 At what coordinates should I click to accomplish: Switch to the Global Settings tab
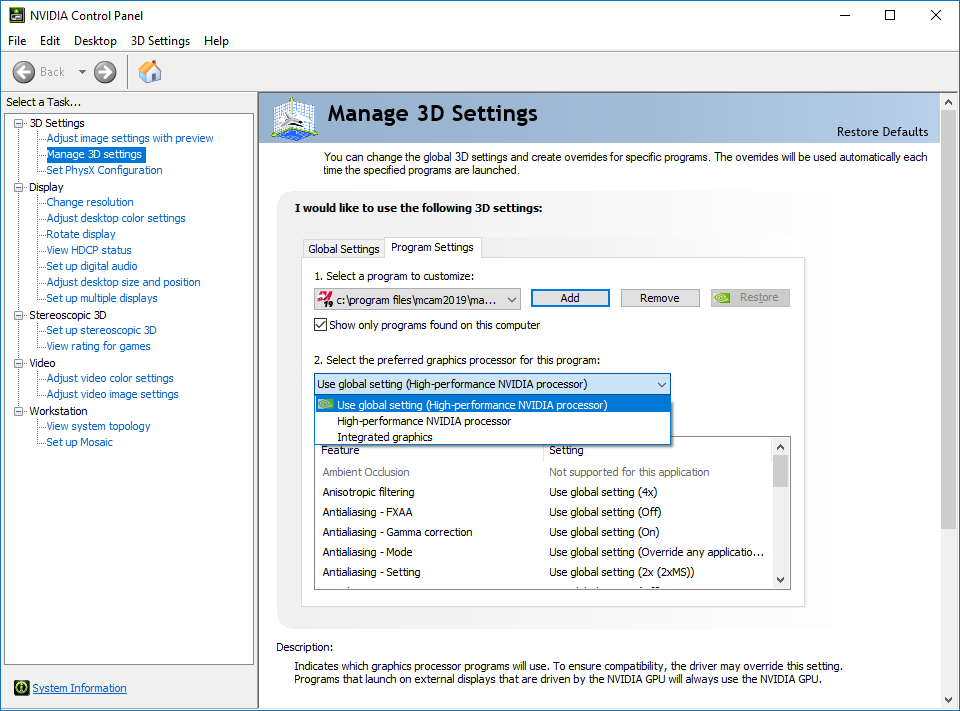coord(343,249)
